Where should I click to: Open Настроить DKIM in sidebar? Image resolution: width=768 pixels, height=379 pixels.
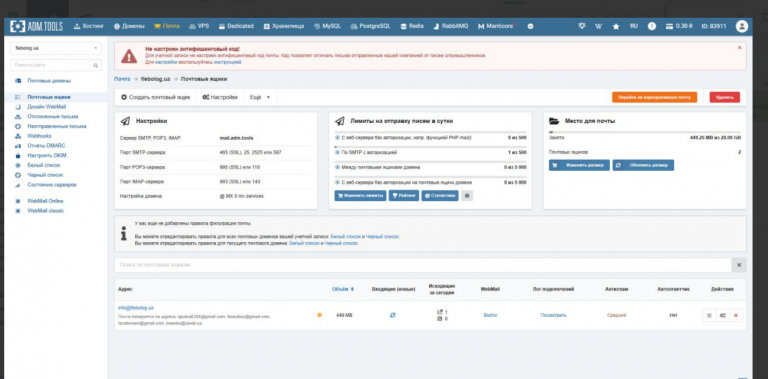pos(47,156)
